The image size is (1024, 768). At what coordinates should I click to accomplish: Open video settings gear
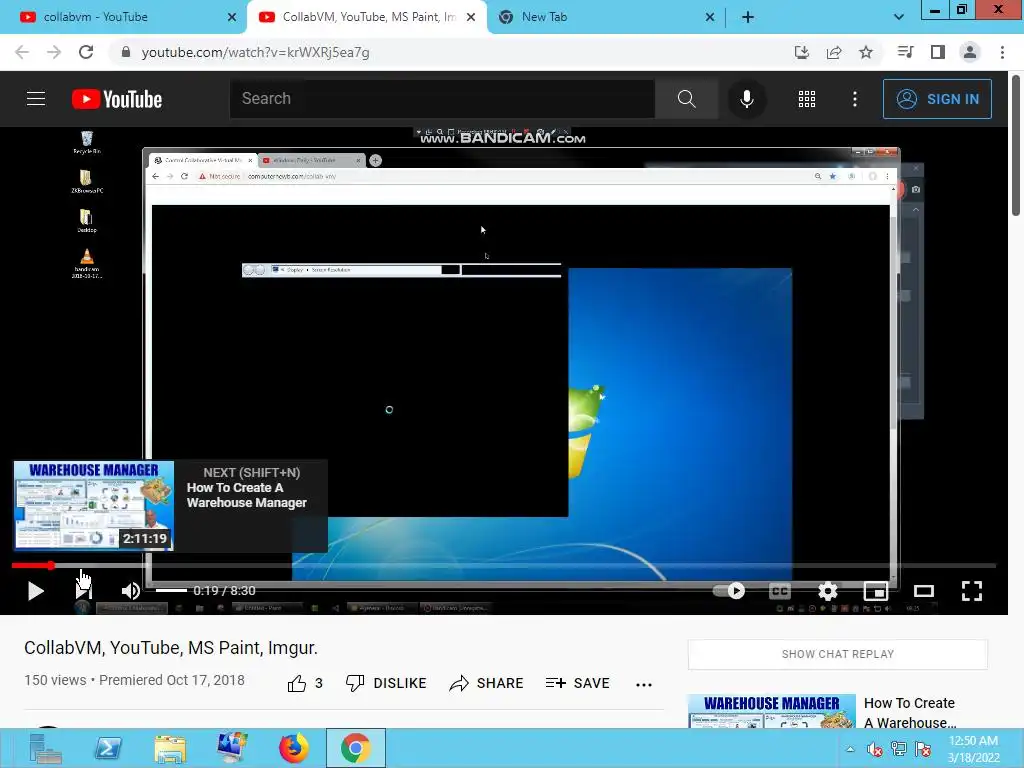827,591
